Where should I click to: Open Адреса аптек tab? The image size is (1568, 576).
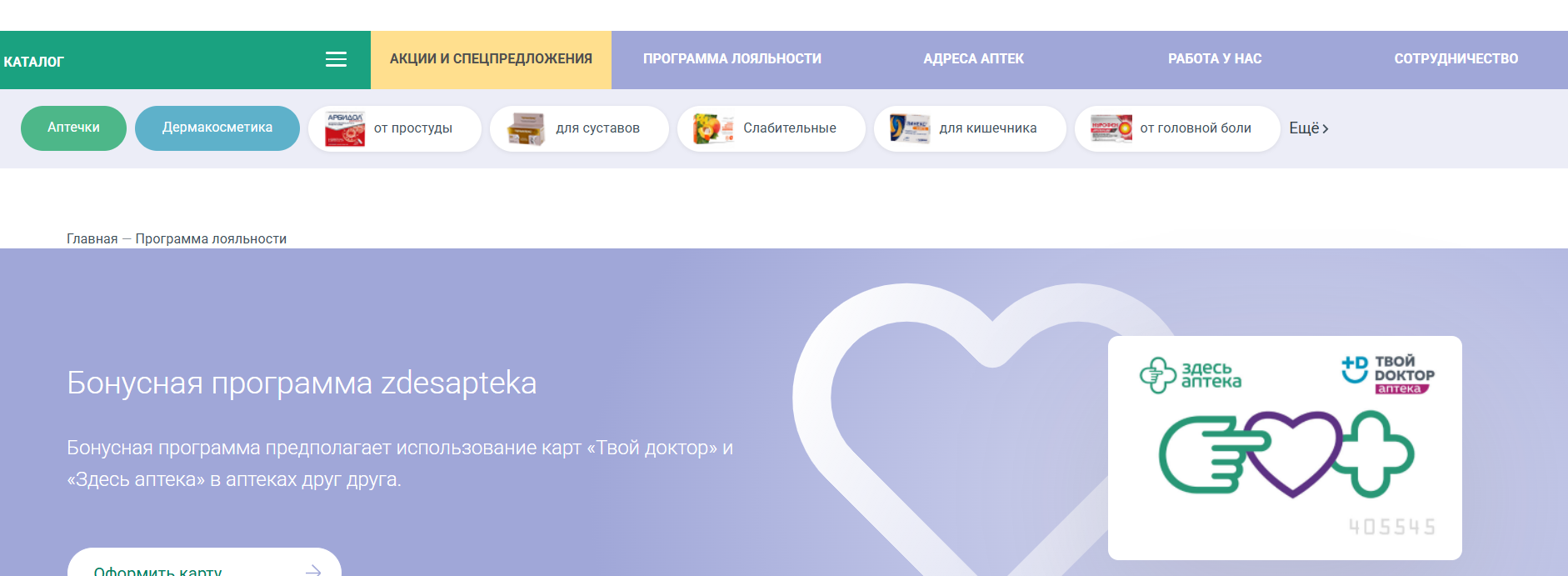tap(973, 60)
